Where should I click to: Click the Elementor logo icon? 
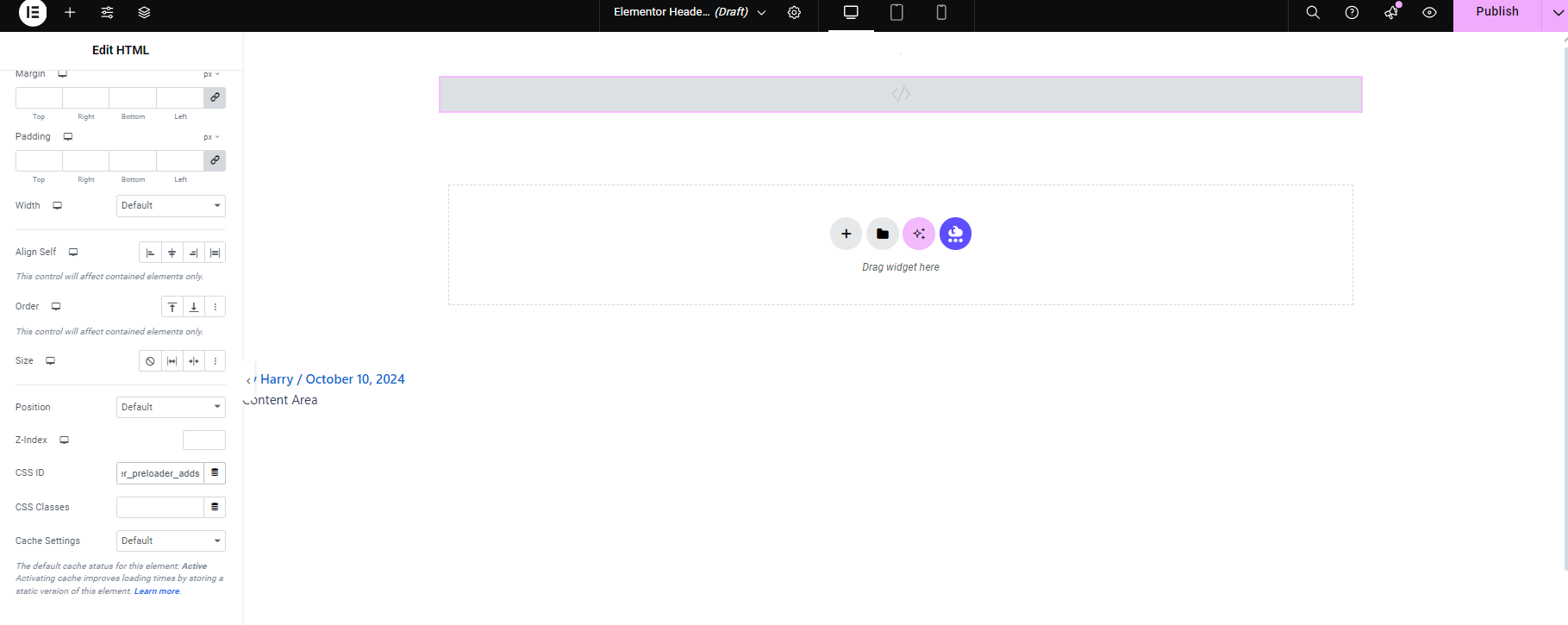pyautogui.click(x=33, y=13)
